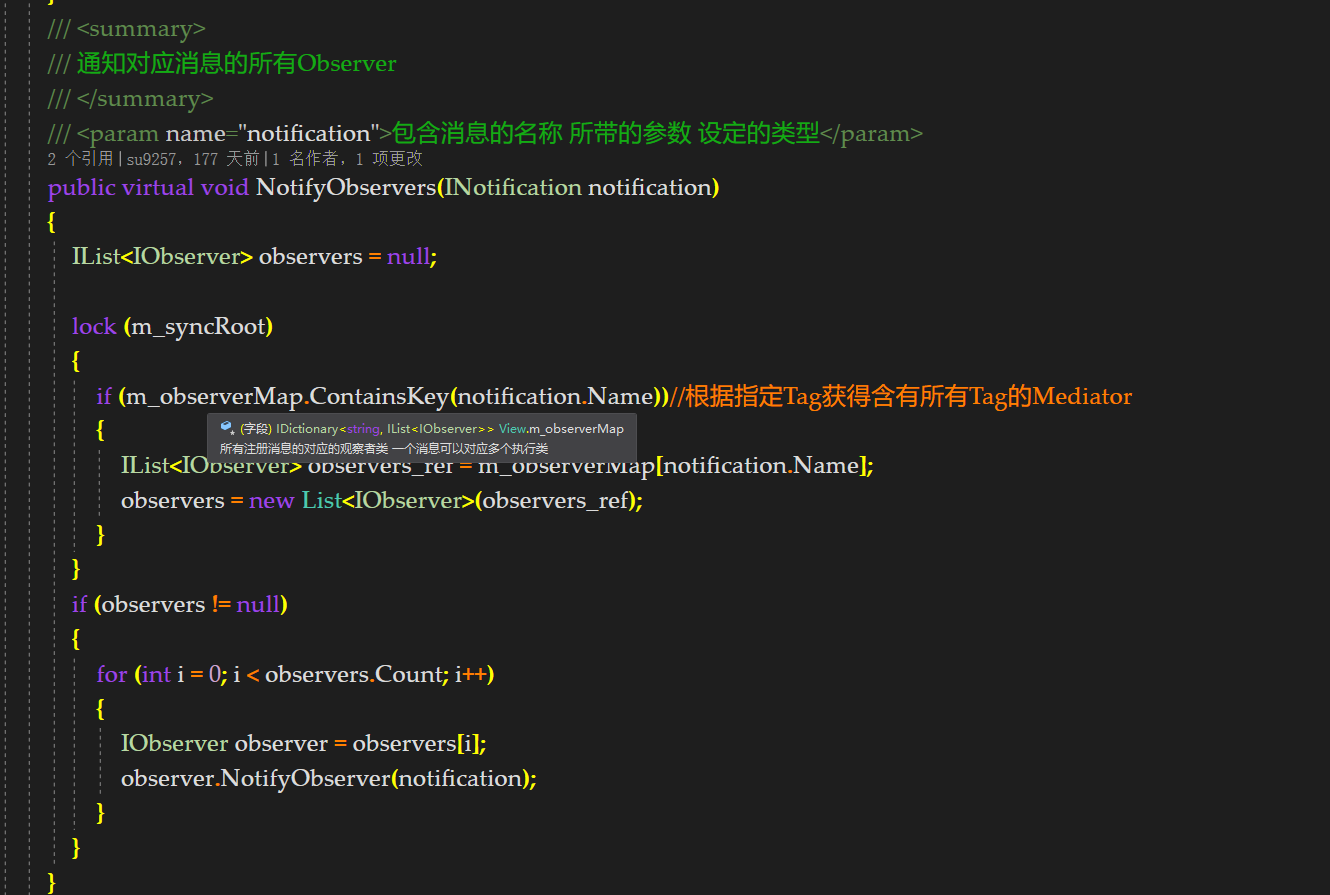Click the "virtual" keyword

click(158, 187)
